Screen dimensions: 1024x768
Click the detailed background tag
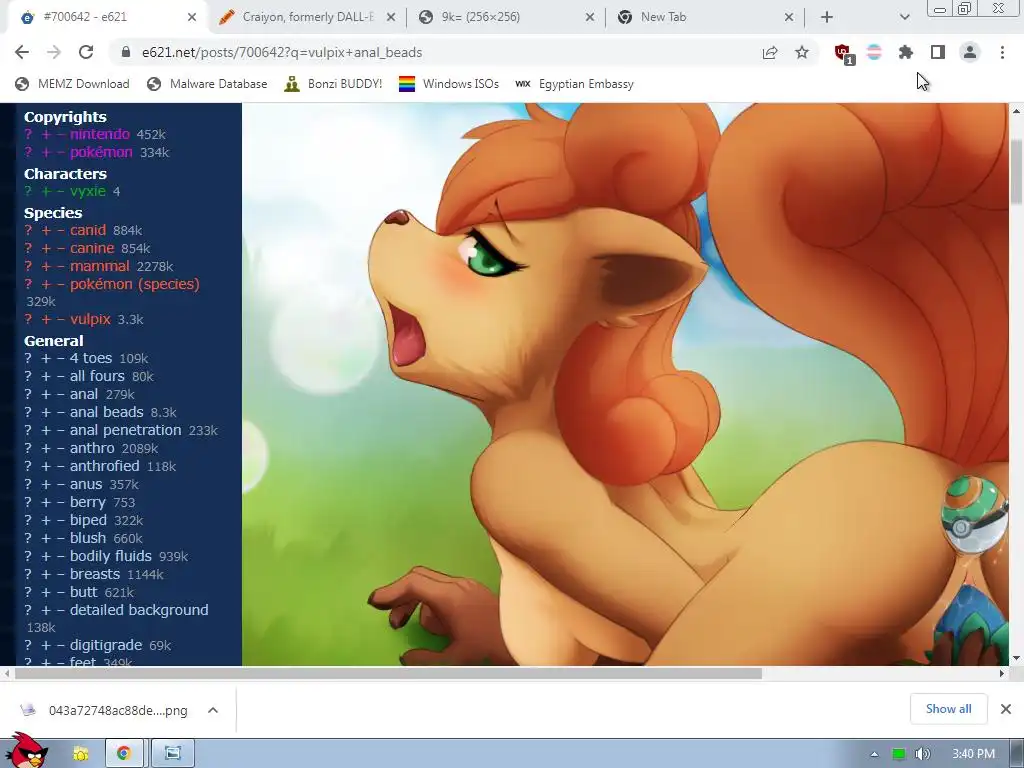click(139, 610)
